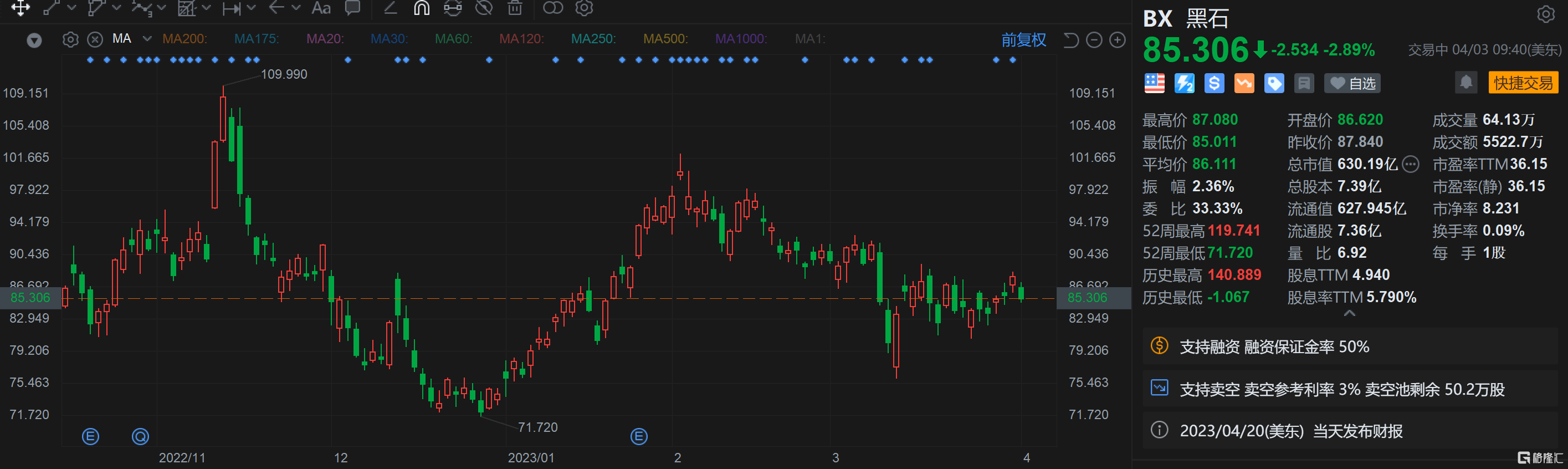The image size is (1568, 469).
Task: Expand the wave pattern tool options
Action: coord(161,8)
